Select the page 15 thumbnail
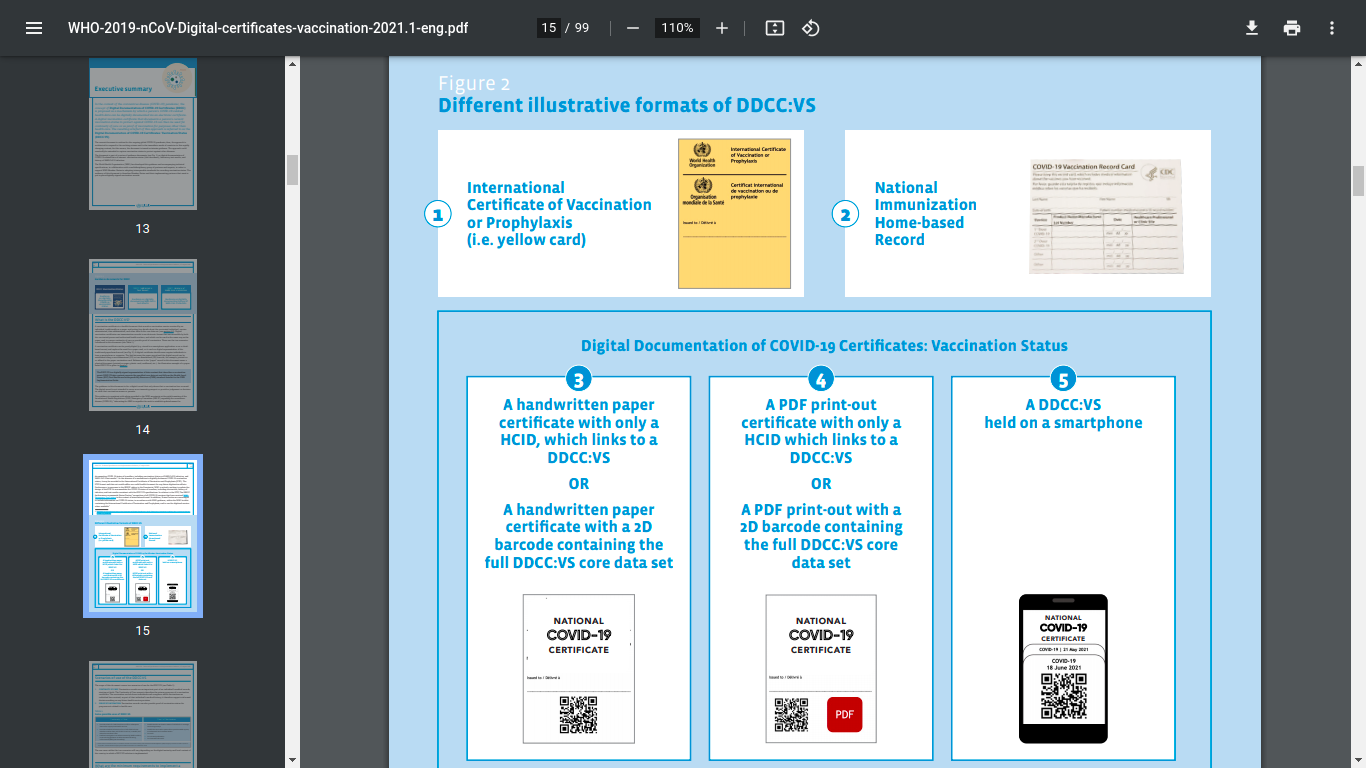Image resolution: width=1366 pixels, height=768 pixels. 143,536
